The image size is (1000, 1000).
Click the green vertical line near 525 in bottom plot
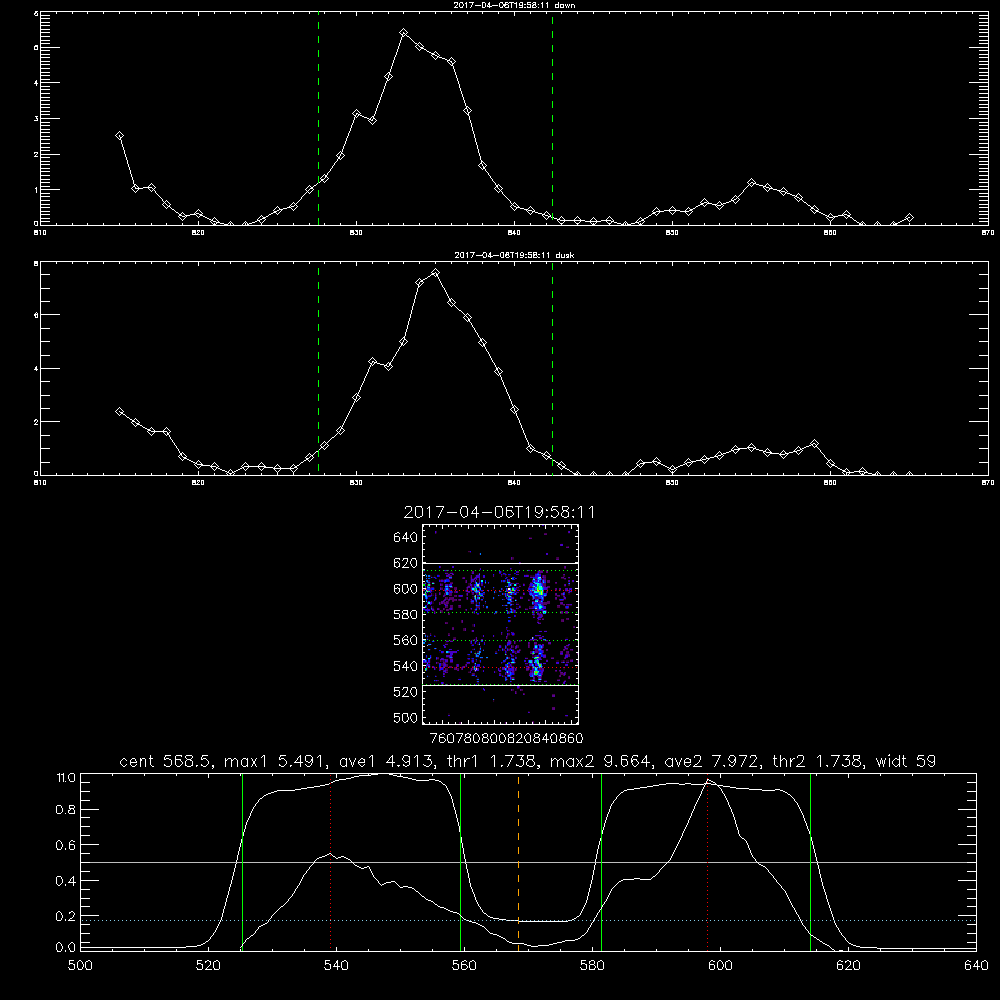coord(242,862)
